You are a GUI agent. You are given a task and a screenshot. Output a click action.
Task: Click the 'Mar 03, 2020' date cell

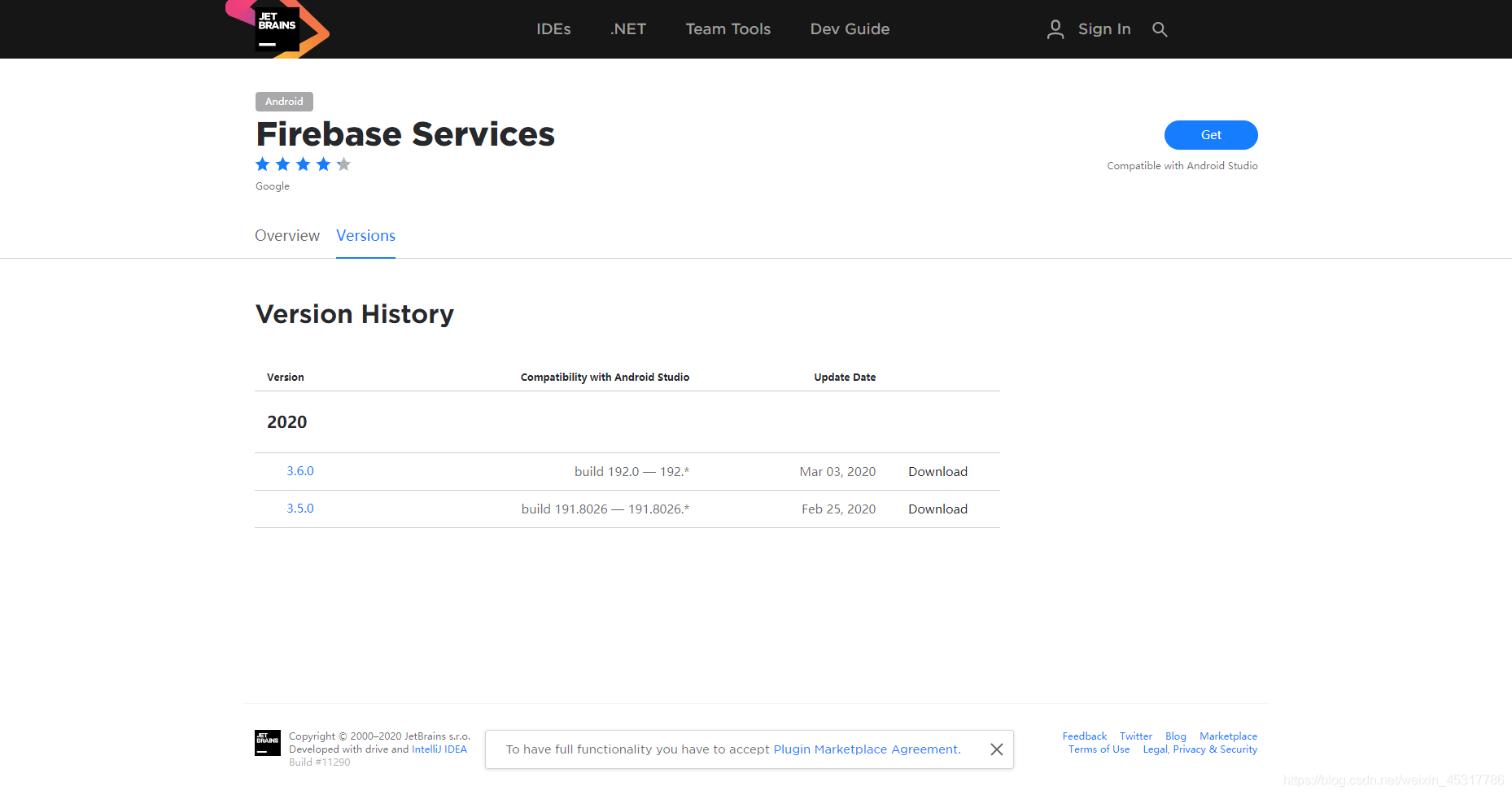837,472
